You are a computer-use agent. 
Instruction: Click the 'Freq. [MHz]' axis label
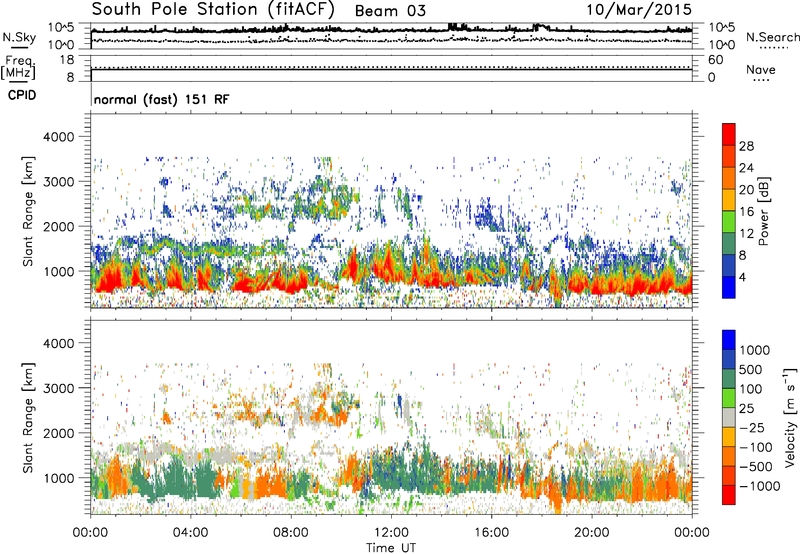(x=19, y=68)
